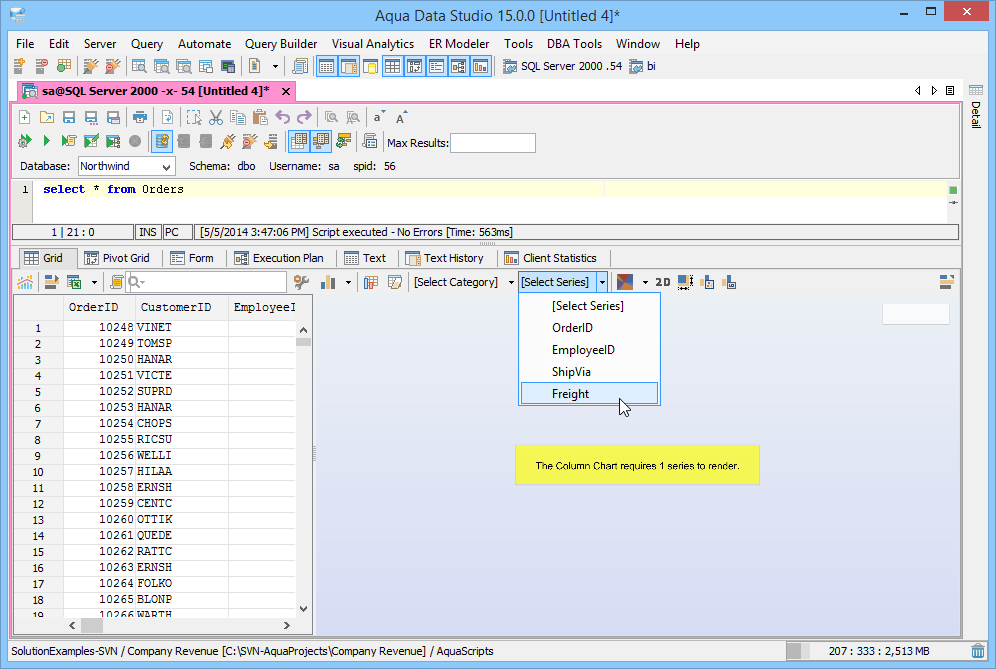This screenshot has height=669, width=996.
Task: Click the script history icon next to Max Results
Action: pos(370,141)
